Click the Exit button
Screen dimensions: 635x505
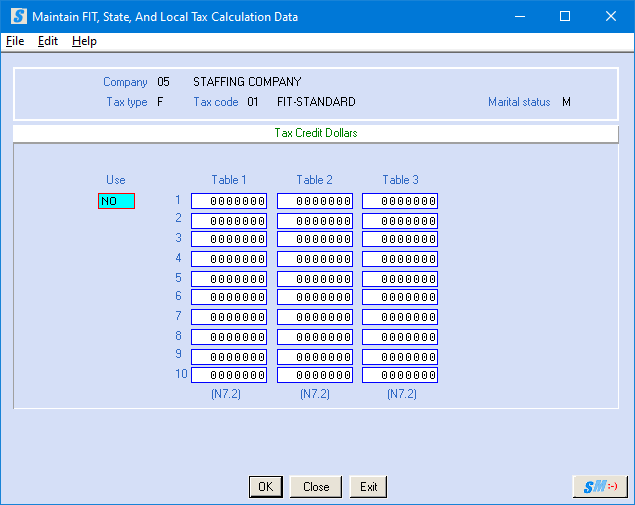pos(368,486)
